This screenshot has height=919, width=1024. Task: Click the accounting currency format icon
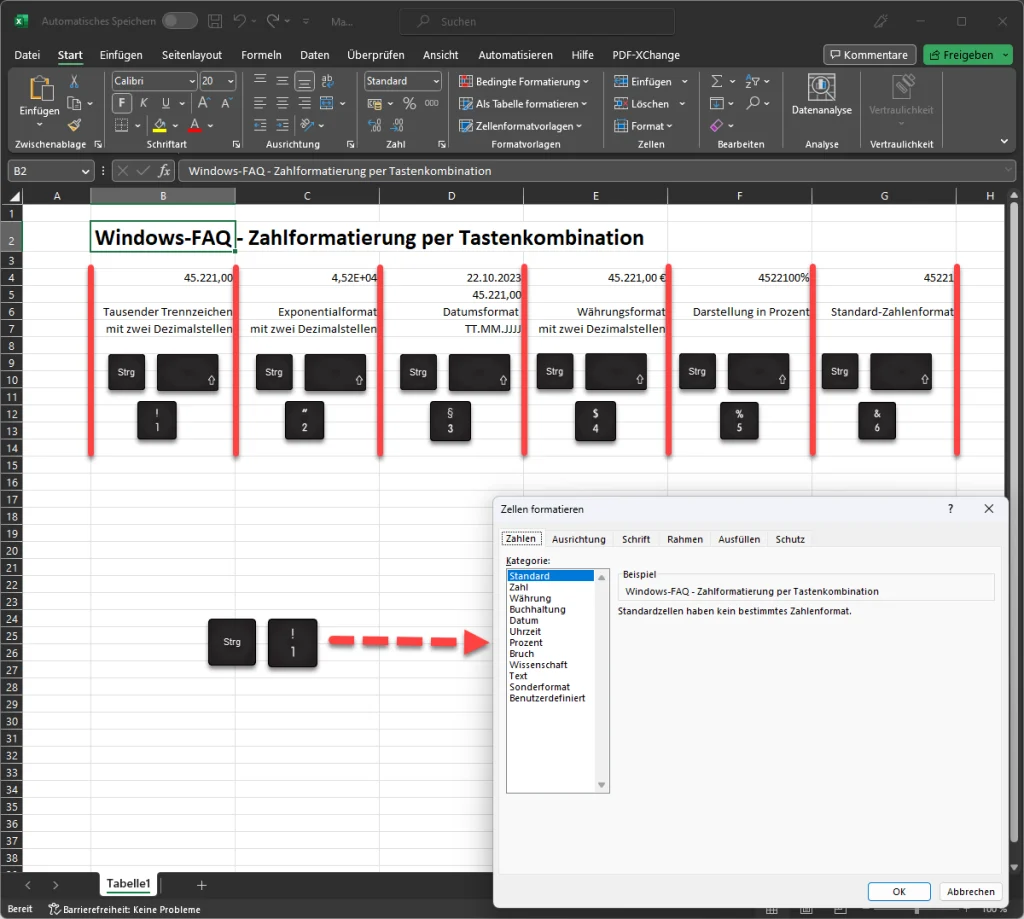pyautogui.click(x=374, y=103)
